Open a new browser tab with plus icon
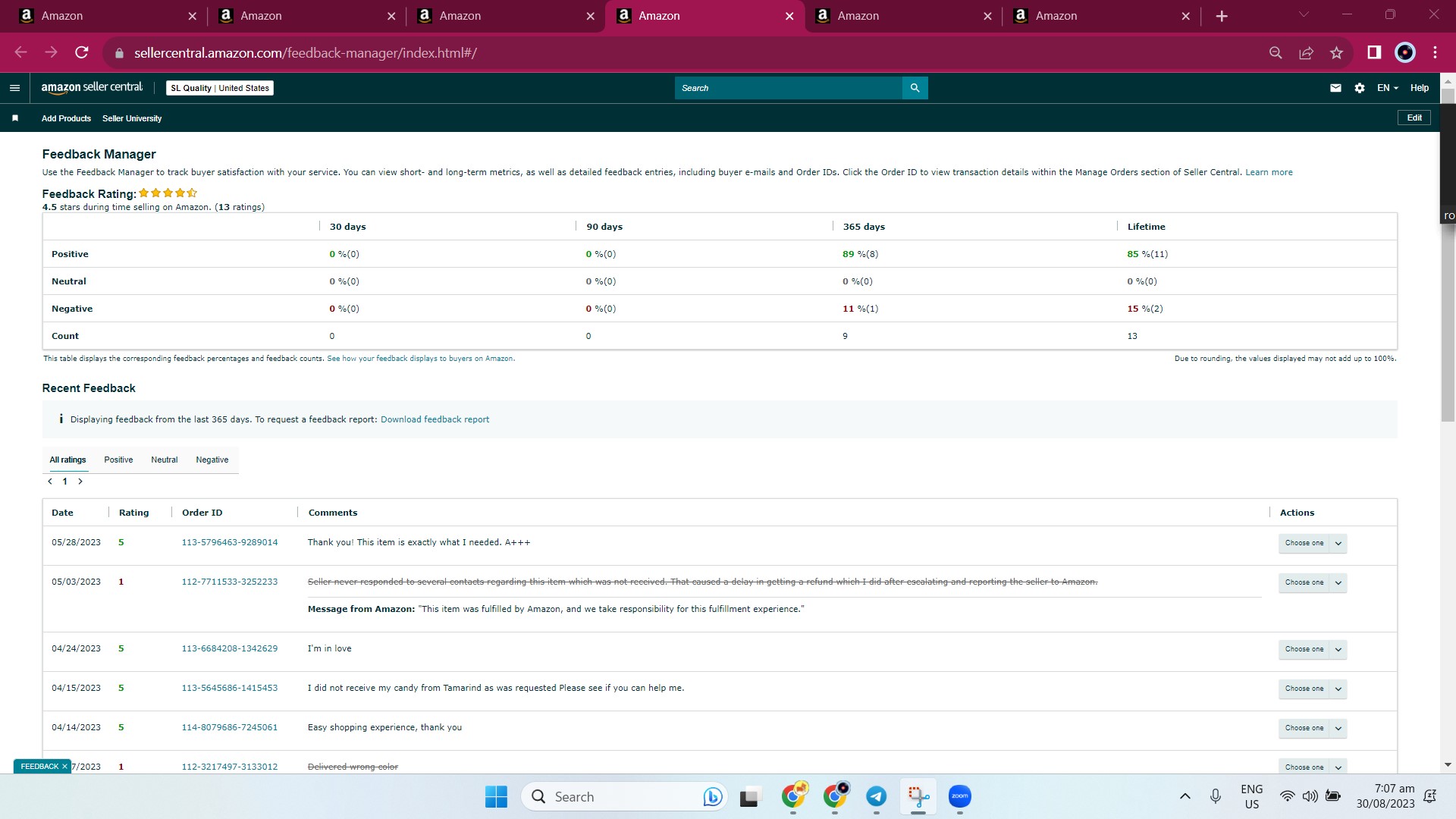The height and width of the screenshot is (819, 1456). point(1222,16)
